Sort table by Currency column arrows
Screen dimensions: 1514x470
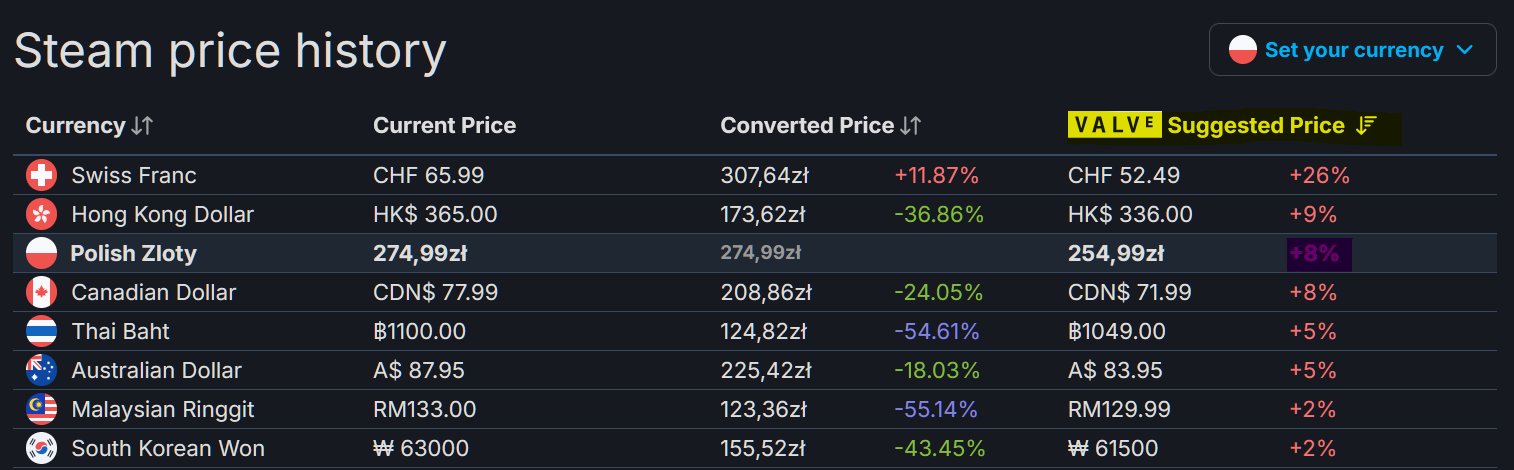click(142, 126)
